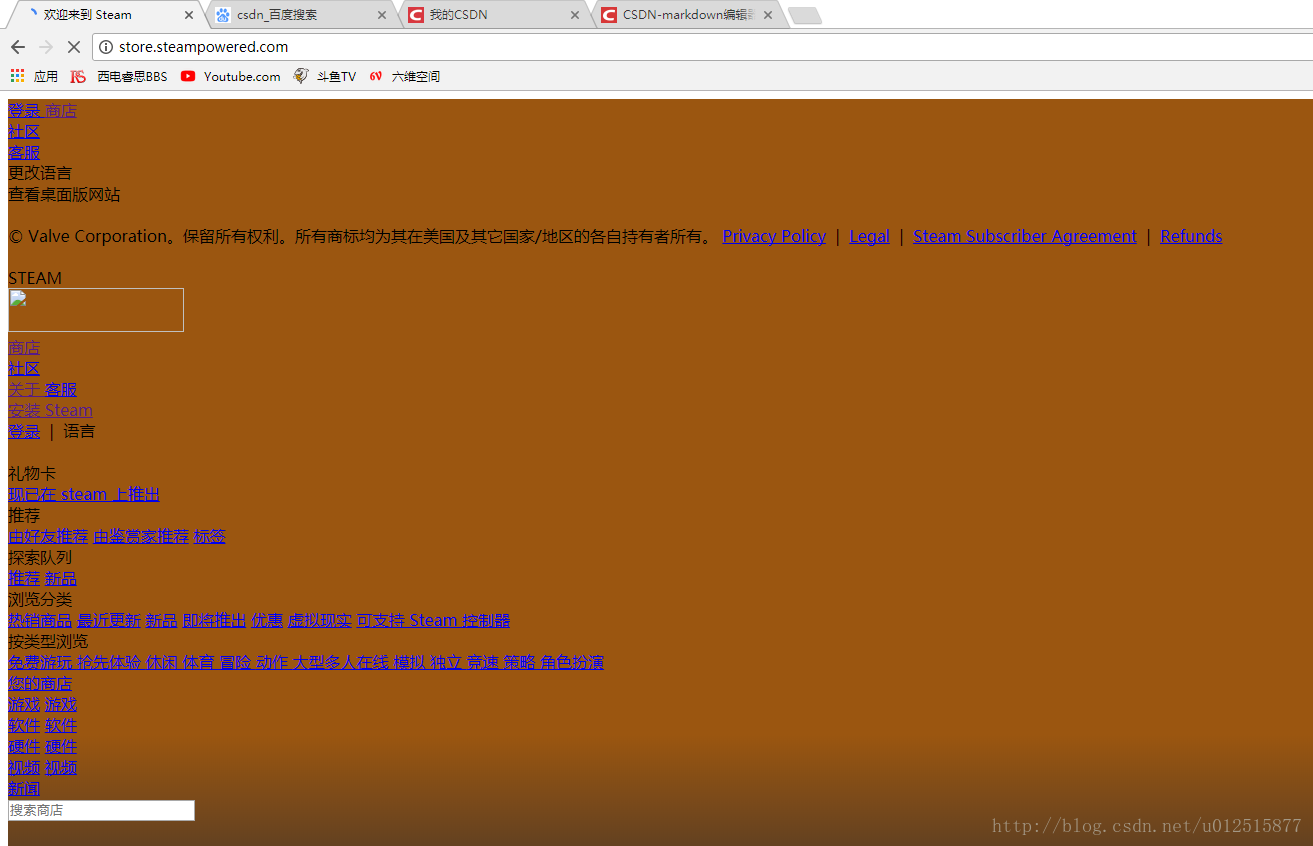Open the 虚拟现实 link

(x=320, y=620)
